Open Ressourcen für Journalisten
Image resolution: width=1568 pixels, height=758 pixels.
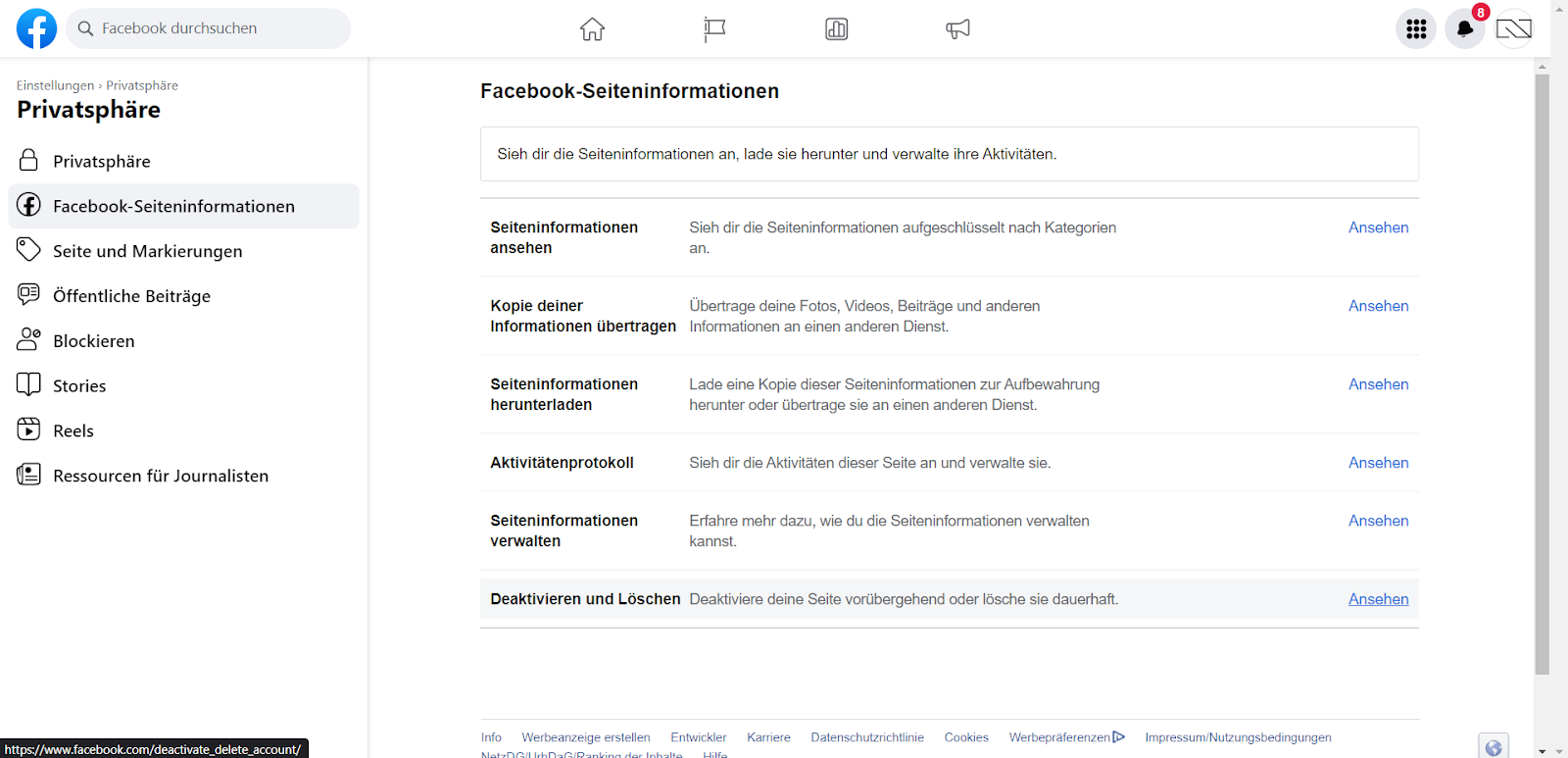[184, 476]
